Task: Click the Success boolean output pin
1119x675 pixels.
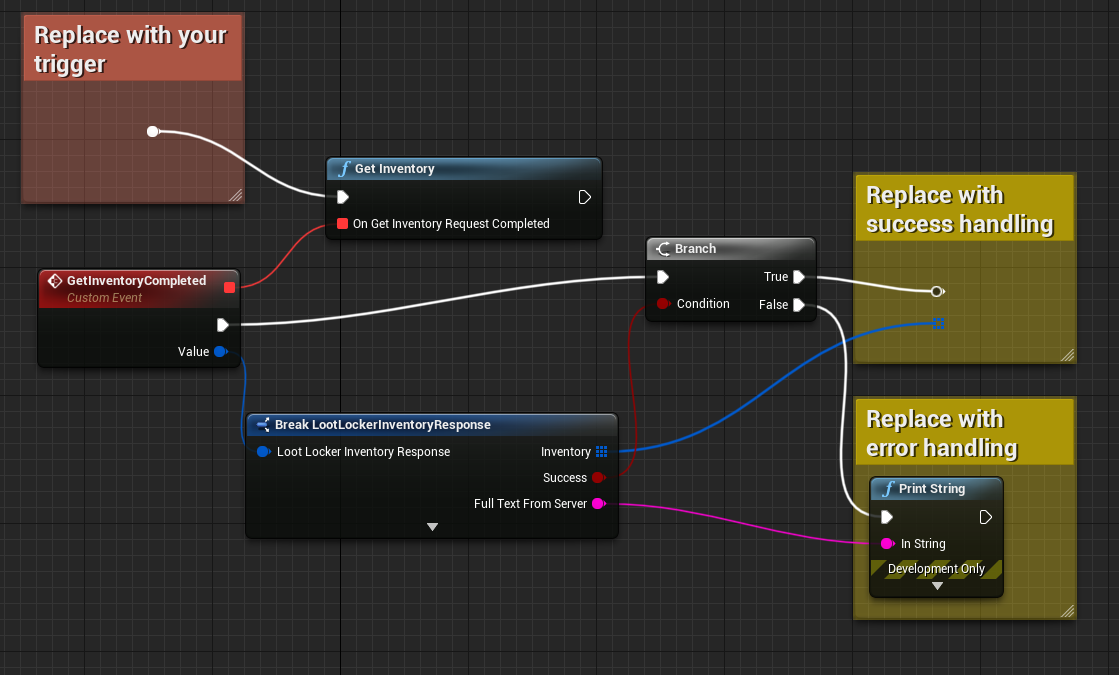Action: (598, 478)
